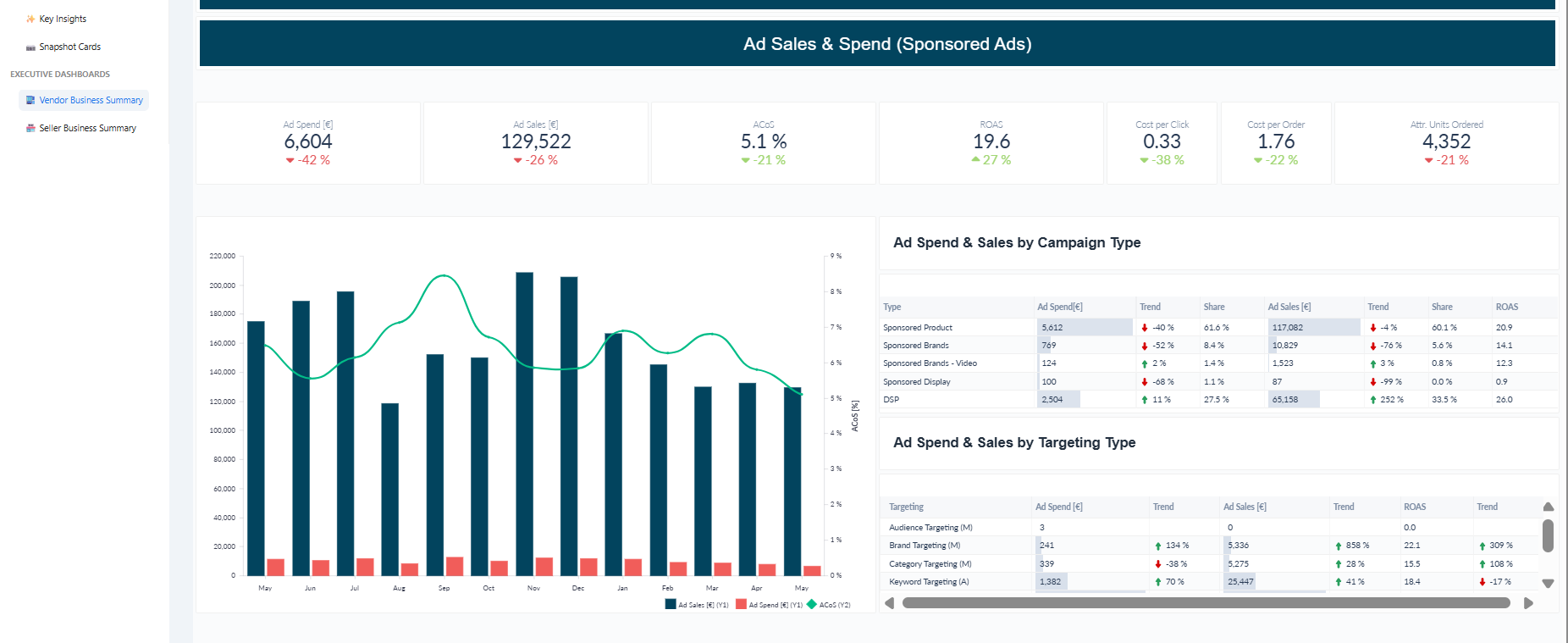This screenshot has height=643, width=1568.
Task: Click the Ad Sales [€] (Y1) legend swatch
Action: pyautogui.click(x=671, y=605)
